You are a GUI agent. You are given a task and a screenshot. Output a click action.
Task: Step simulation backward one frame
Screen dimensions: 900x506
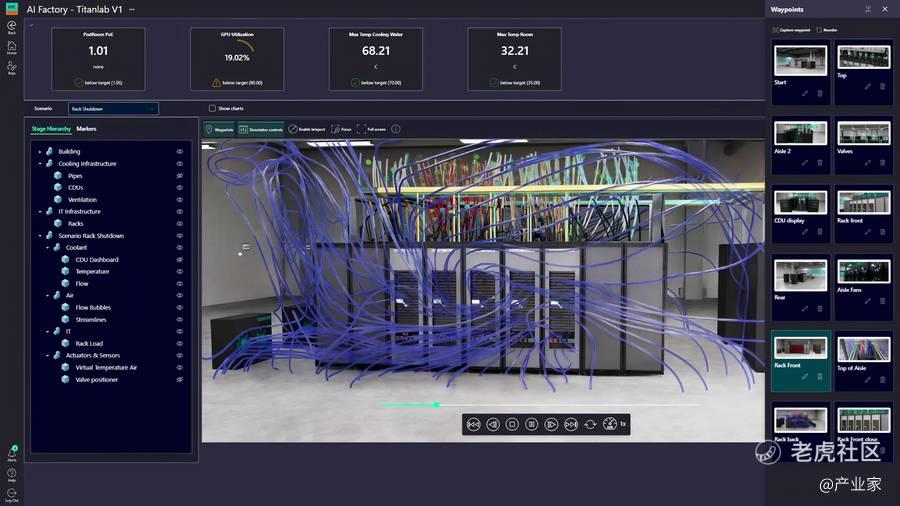tap(492, 425)
